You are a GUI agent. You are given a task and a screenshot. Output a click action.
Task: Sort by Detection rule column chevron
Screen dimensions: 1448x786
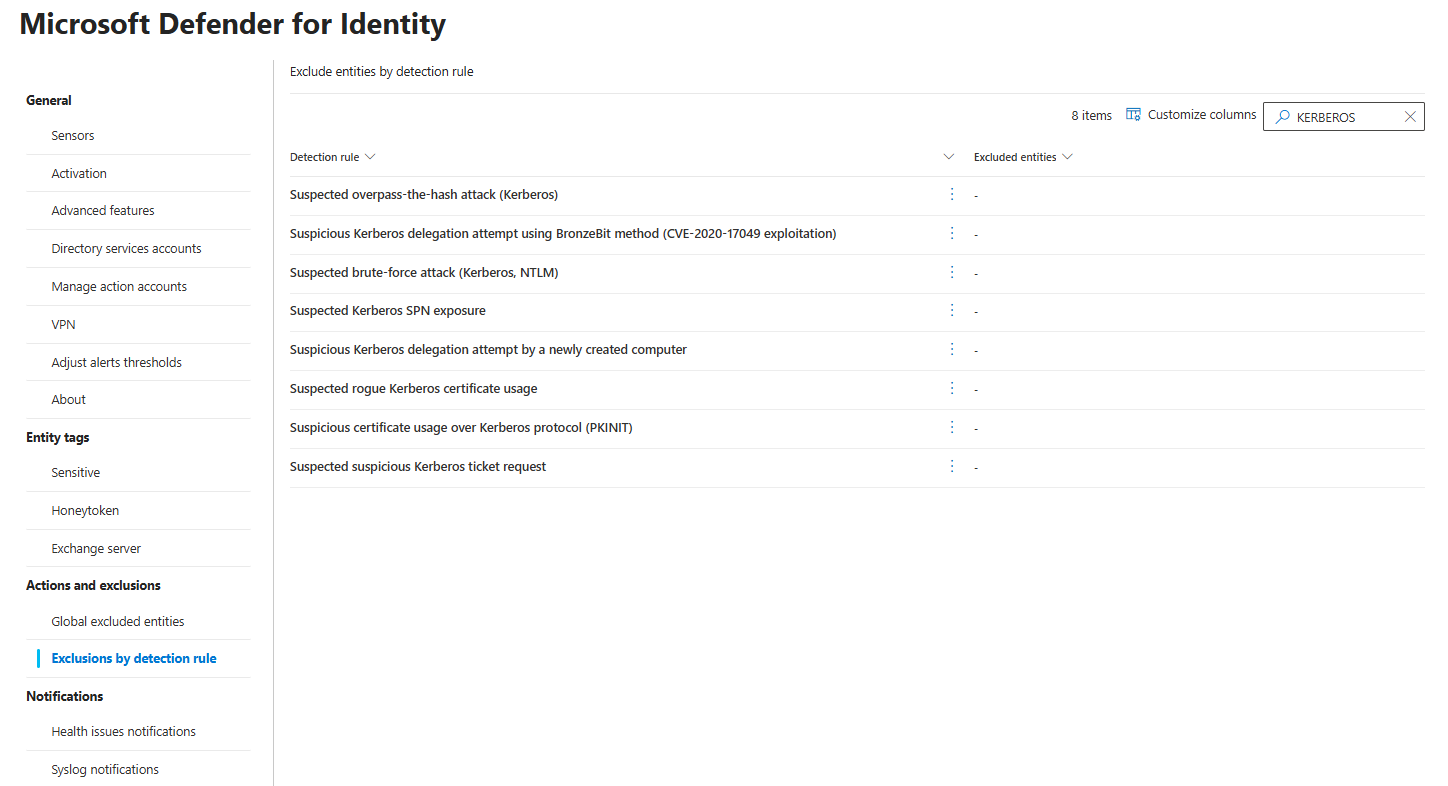pyautogui.click(x=370, y=157)
